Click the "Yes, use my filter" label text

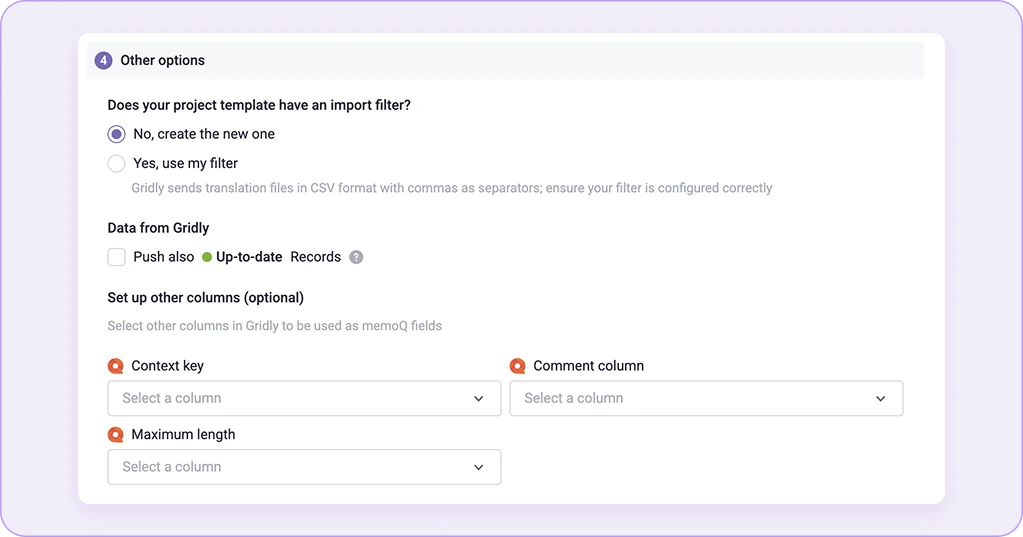tap(185, 163)
